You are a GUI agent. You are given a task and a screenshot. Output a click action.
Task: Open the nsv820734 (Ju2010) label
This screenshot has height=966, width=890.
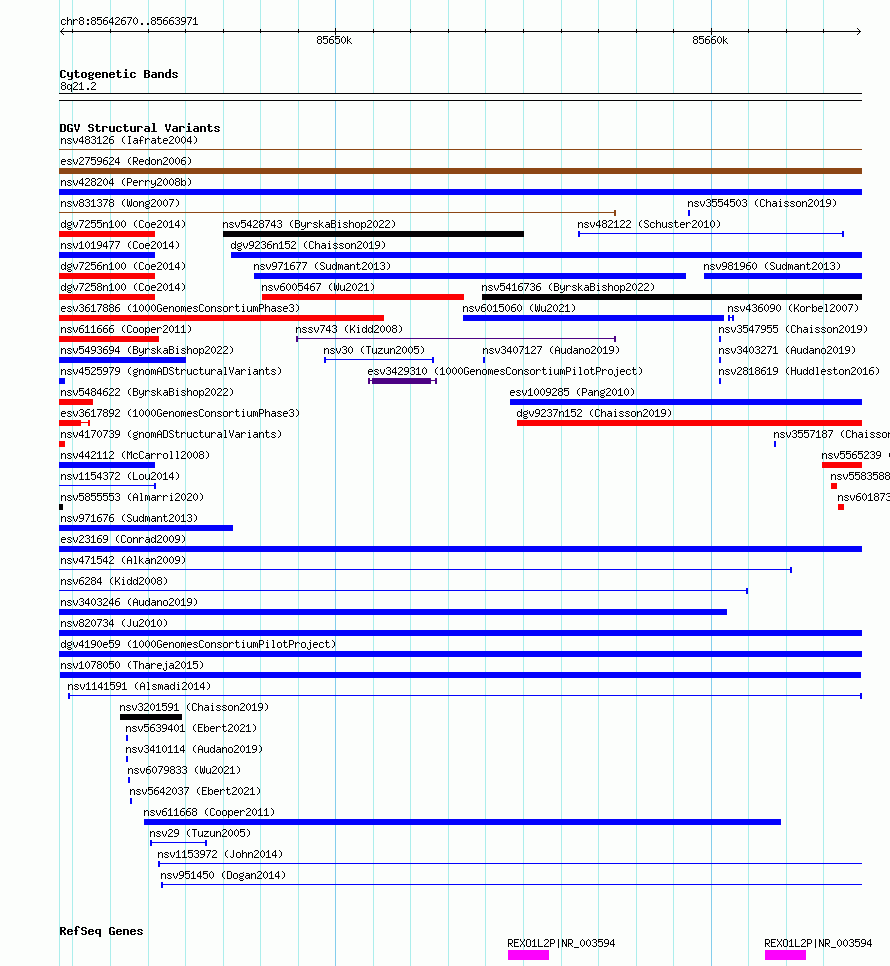point(114,622)
